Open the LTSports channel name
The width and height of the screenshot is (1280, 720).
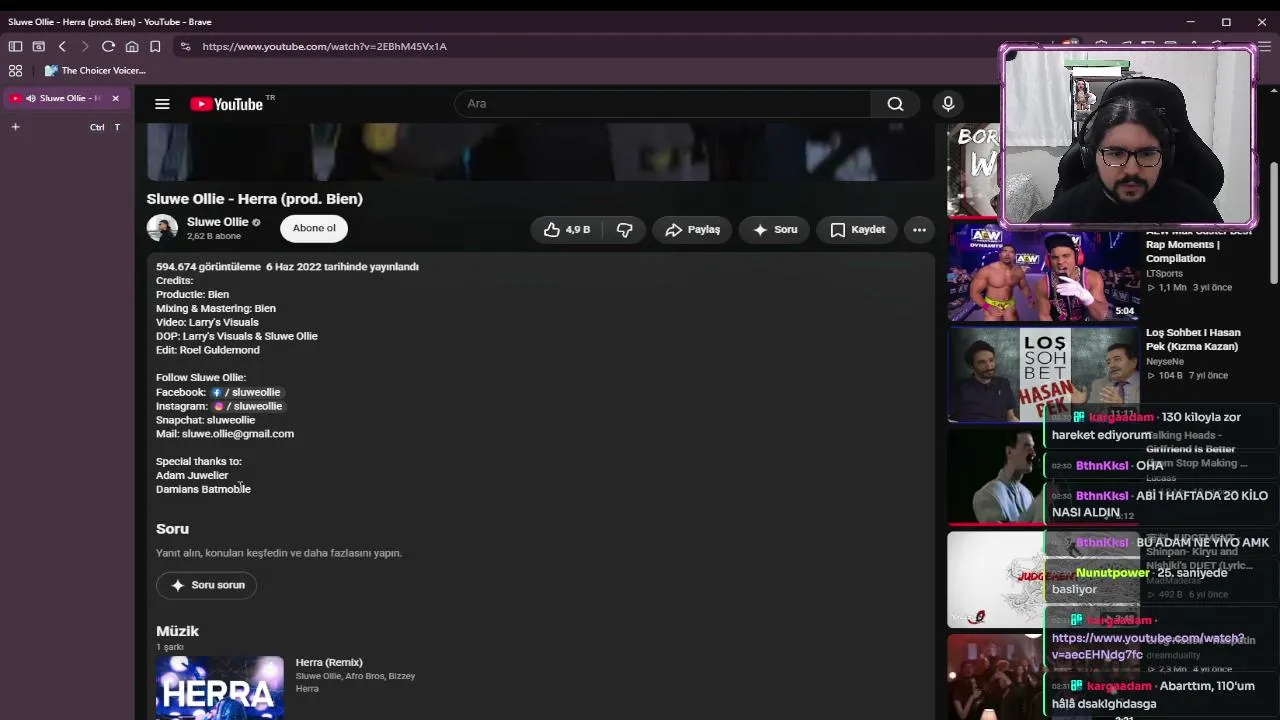[1164, 273]
